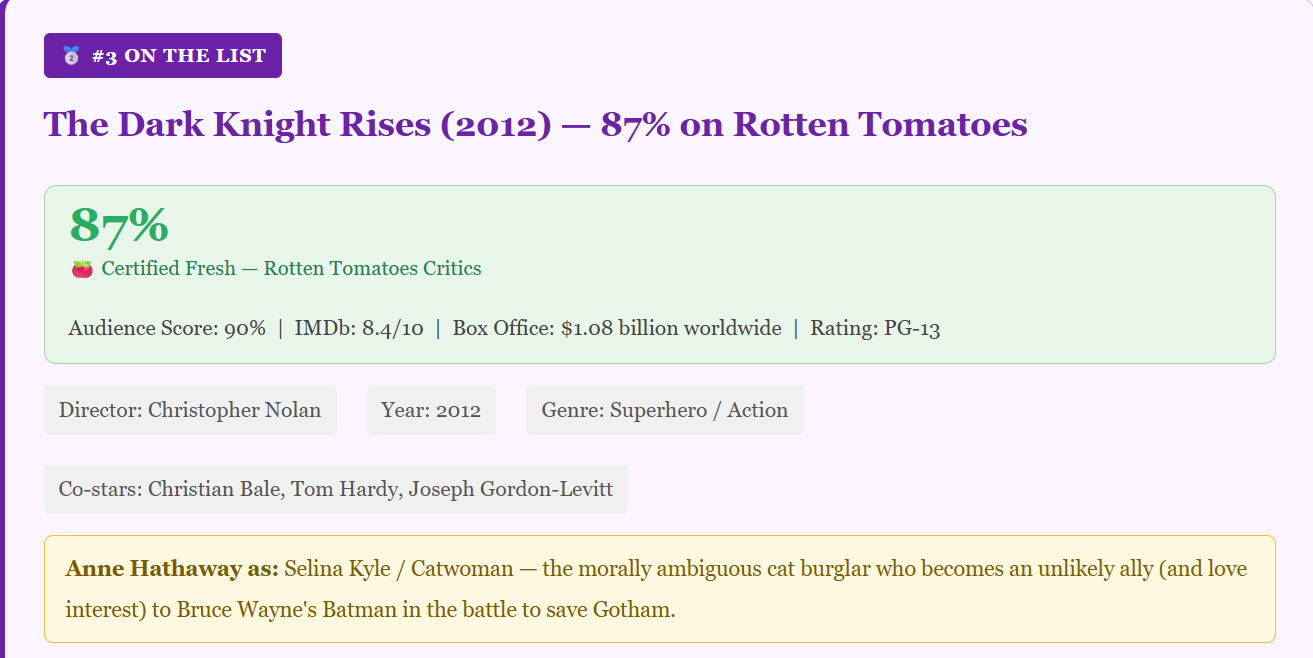Select the "#3 ON THE LIST" badge
Screen dimensions: 1313x658
tap(163, 56)
